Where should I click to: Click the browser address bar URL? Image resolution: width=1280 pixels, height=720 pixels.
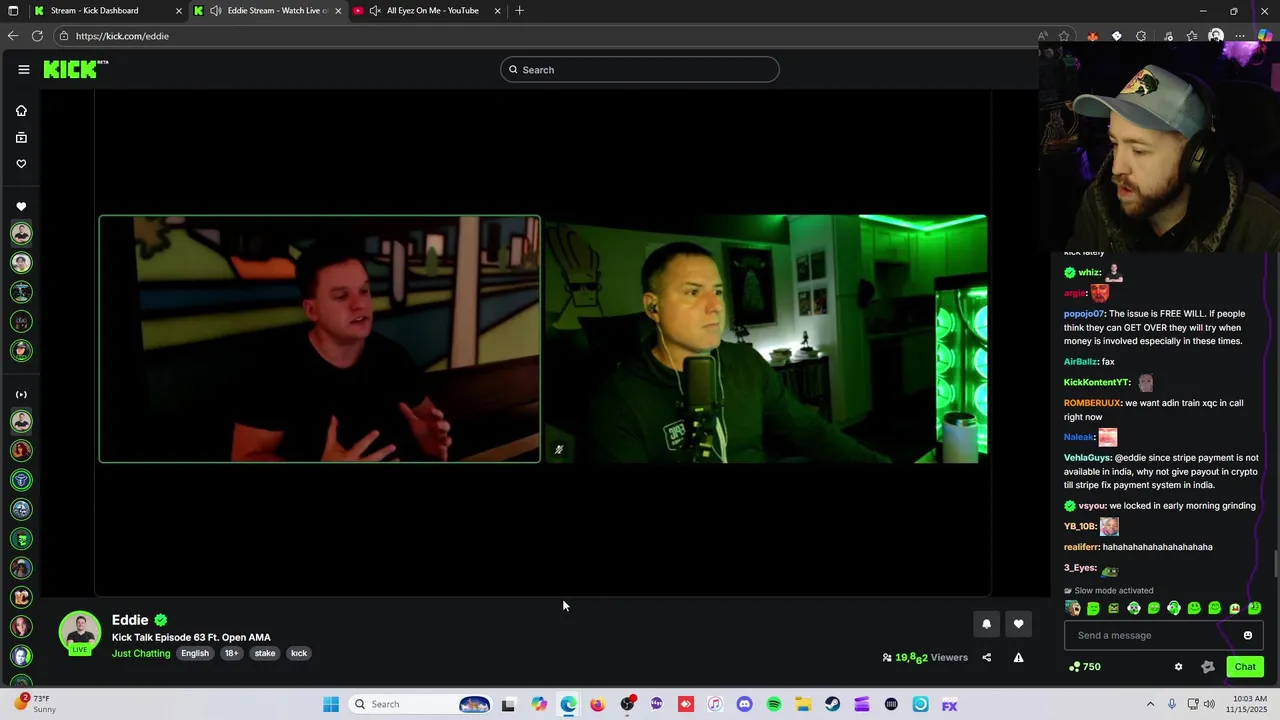pyautogui.click(x=122, y=36)
